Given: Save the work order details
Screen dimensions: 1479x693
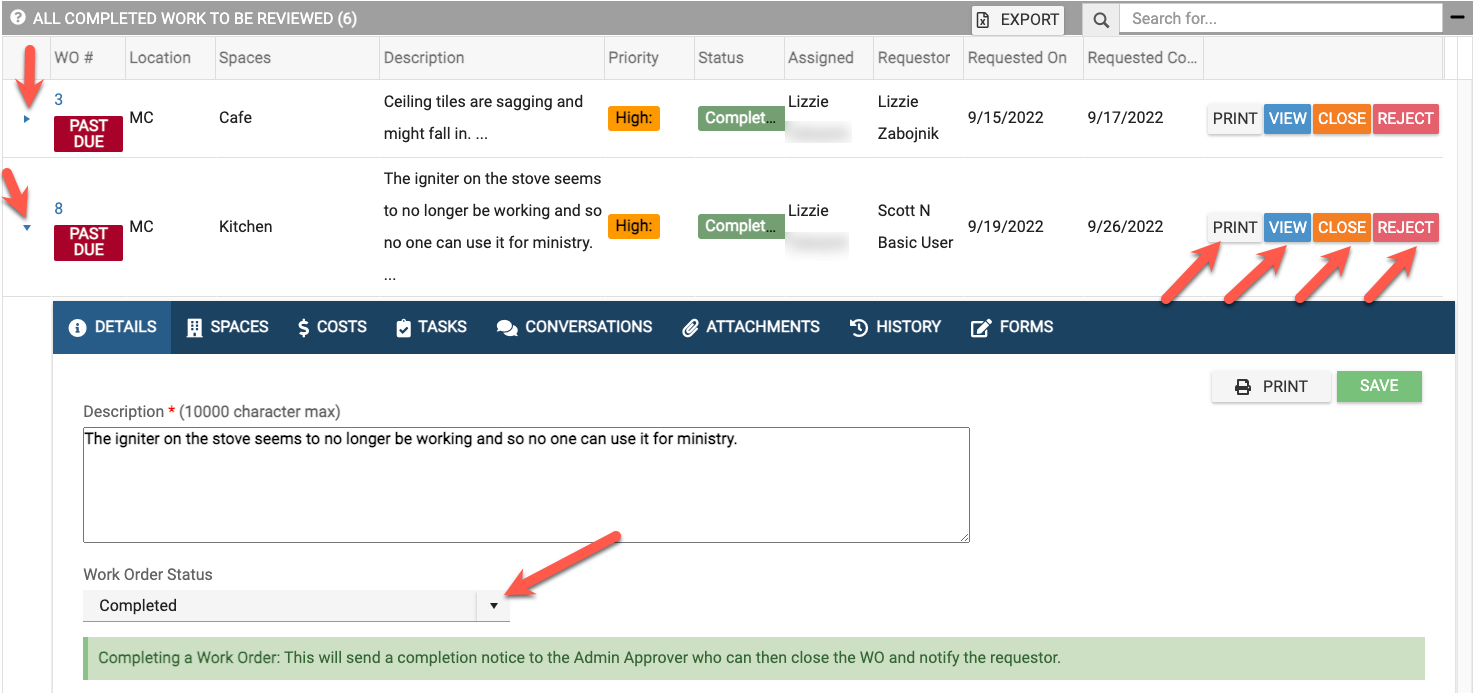Looking at the screenshot, I should (1378, 386).
